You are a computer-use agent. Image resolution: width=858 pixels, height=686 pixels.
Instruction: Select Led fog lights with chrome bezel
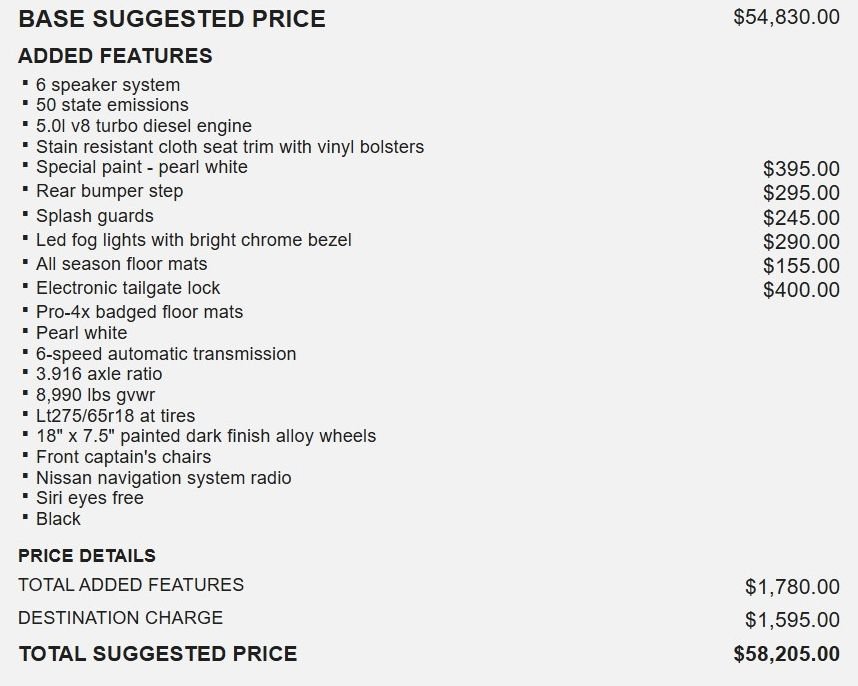[x=194, y=240]
